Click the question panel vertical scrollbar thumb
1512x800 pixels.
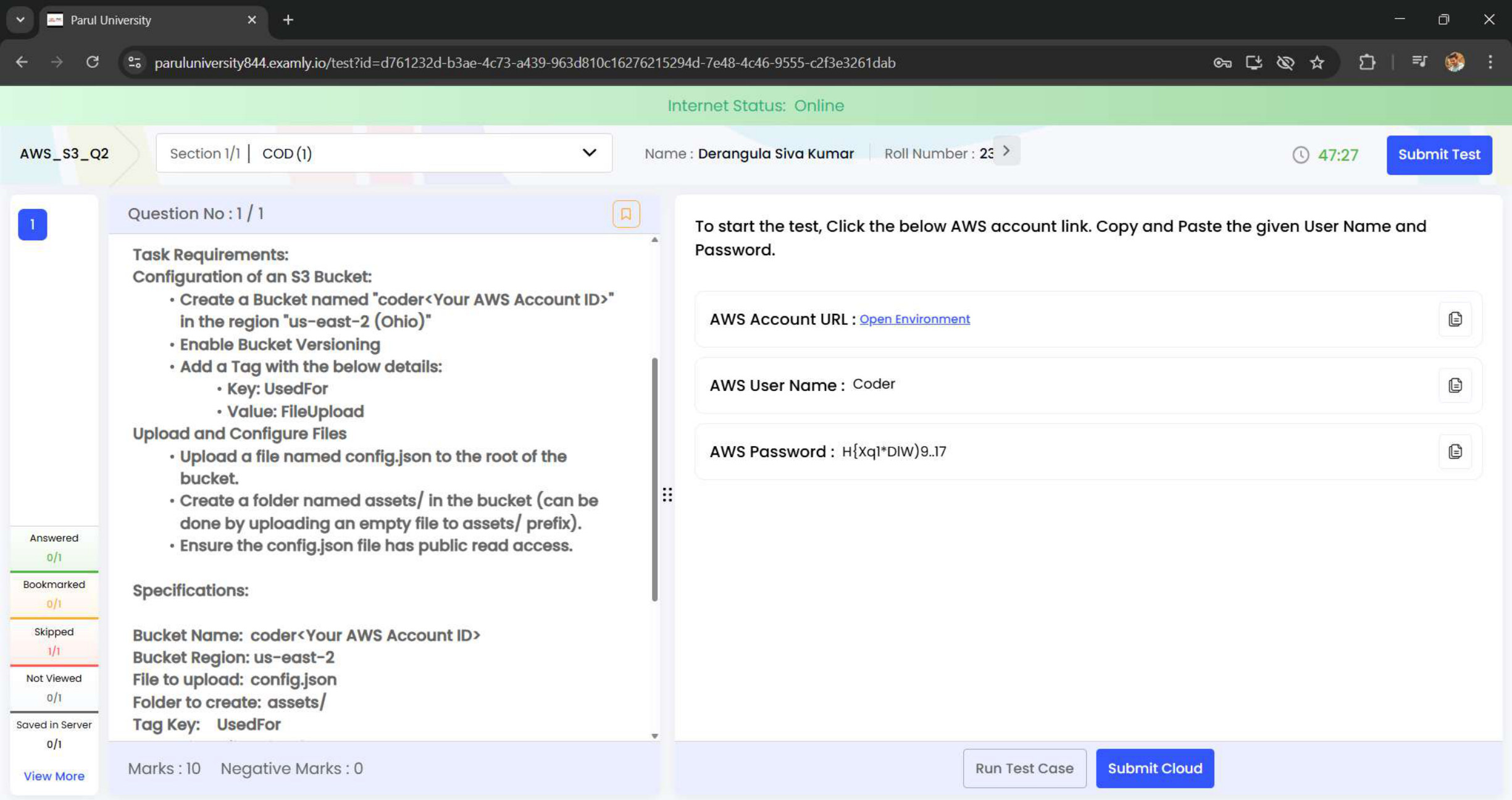click(x=654, y=479)
